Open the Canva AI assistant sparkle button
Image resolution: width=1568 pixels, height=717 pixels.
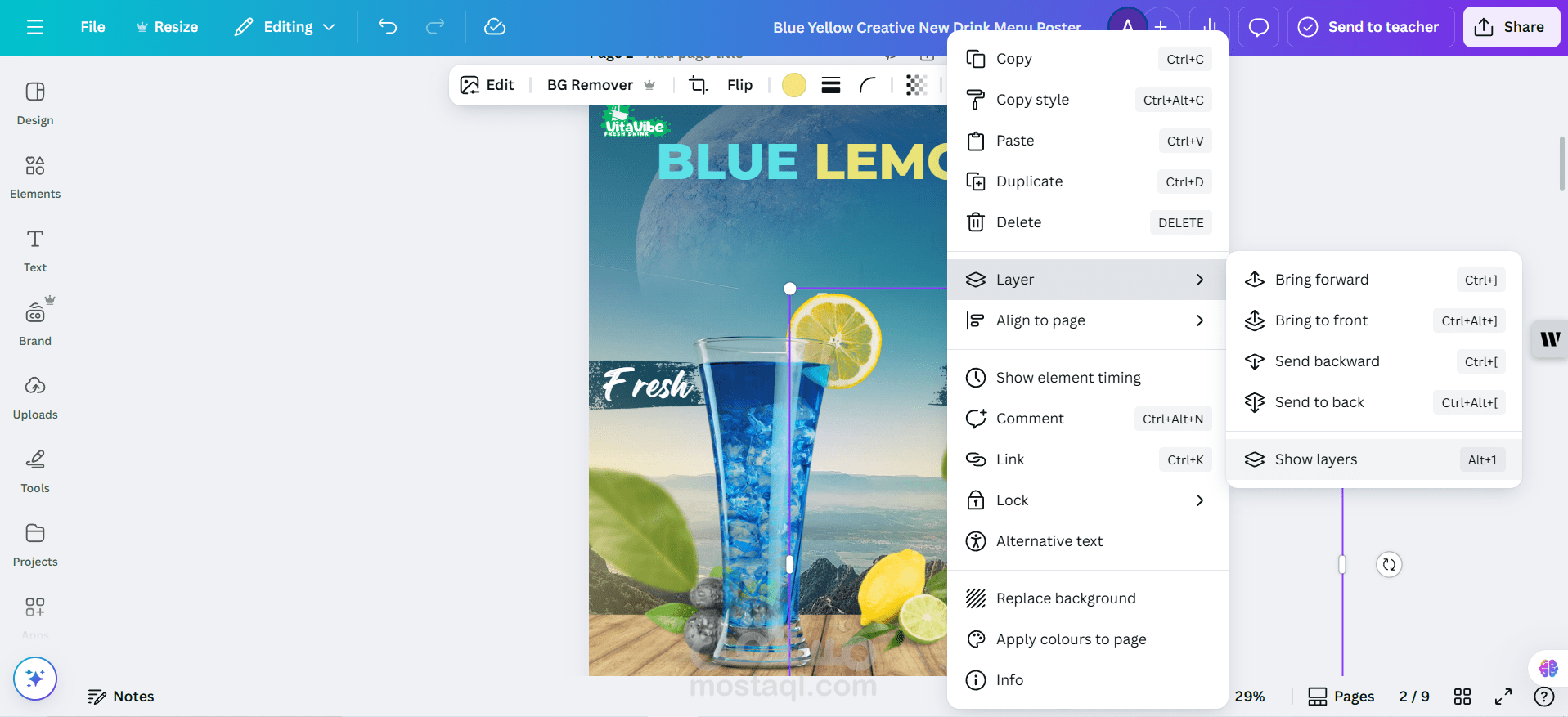pos(35,679)
